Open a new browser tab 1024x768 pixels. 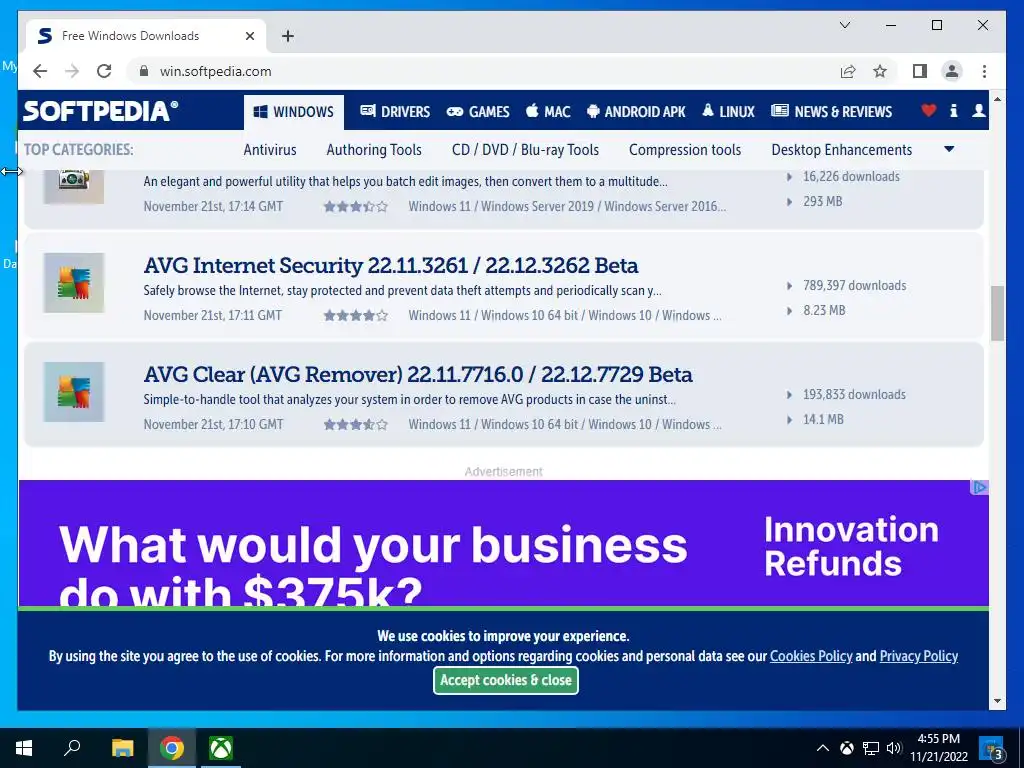point(288,36)
